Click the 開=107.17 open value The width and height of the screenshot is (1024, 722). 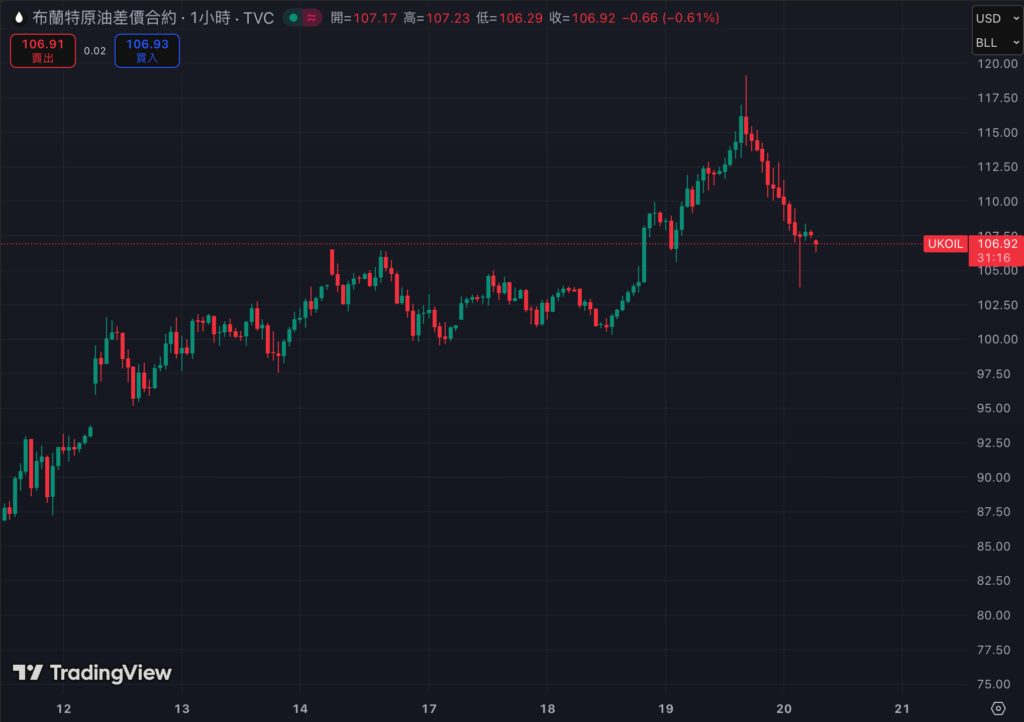(364, 18)
